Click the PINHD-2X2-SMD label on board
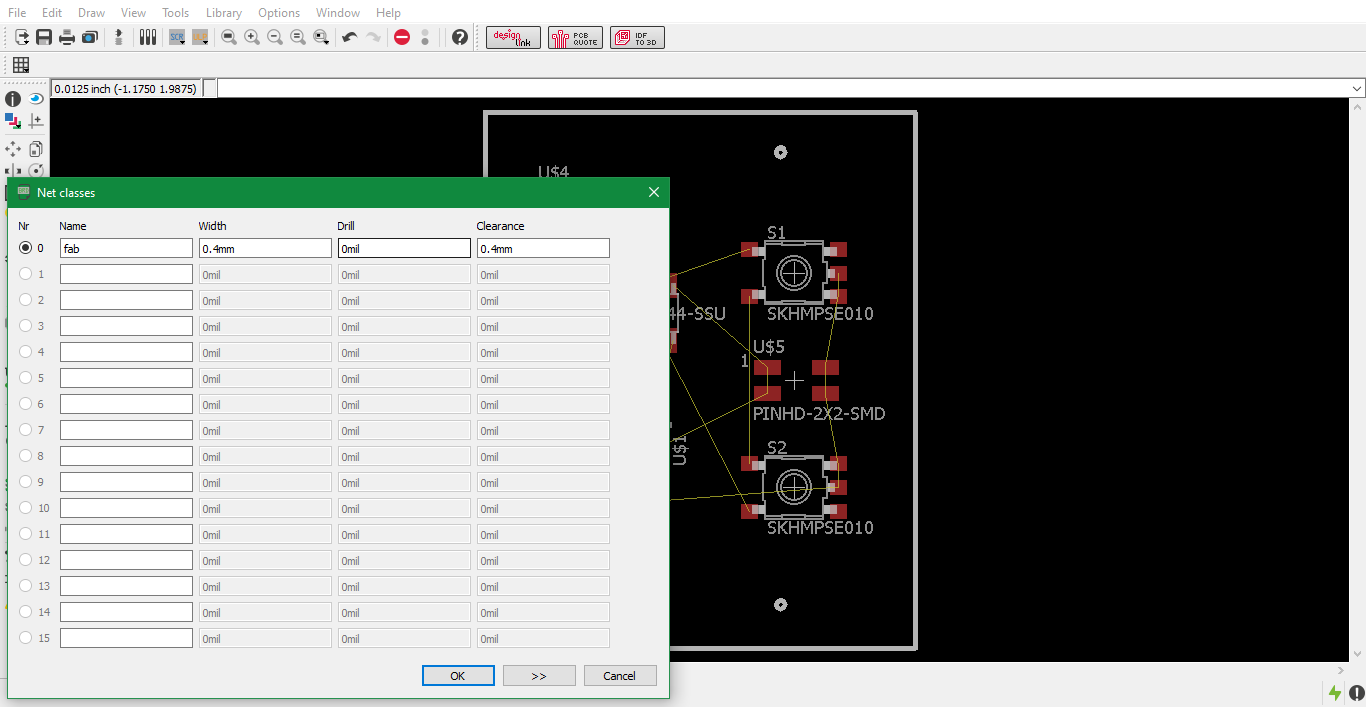1366x707 pixels. [819, 413]
